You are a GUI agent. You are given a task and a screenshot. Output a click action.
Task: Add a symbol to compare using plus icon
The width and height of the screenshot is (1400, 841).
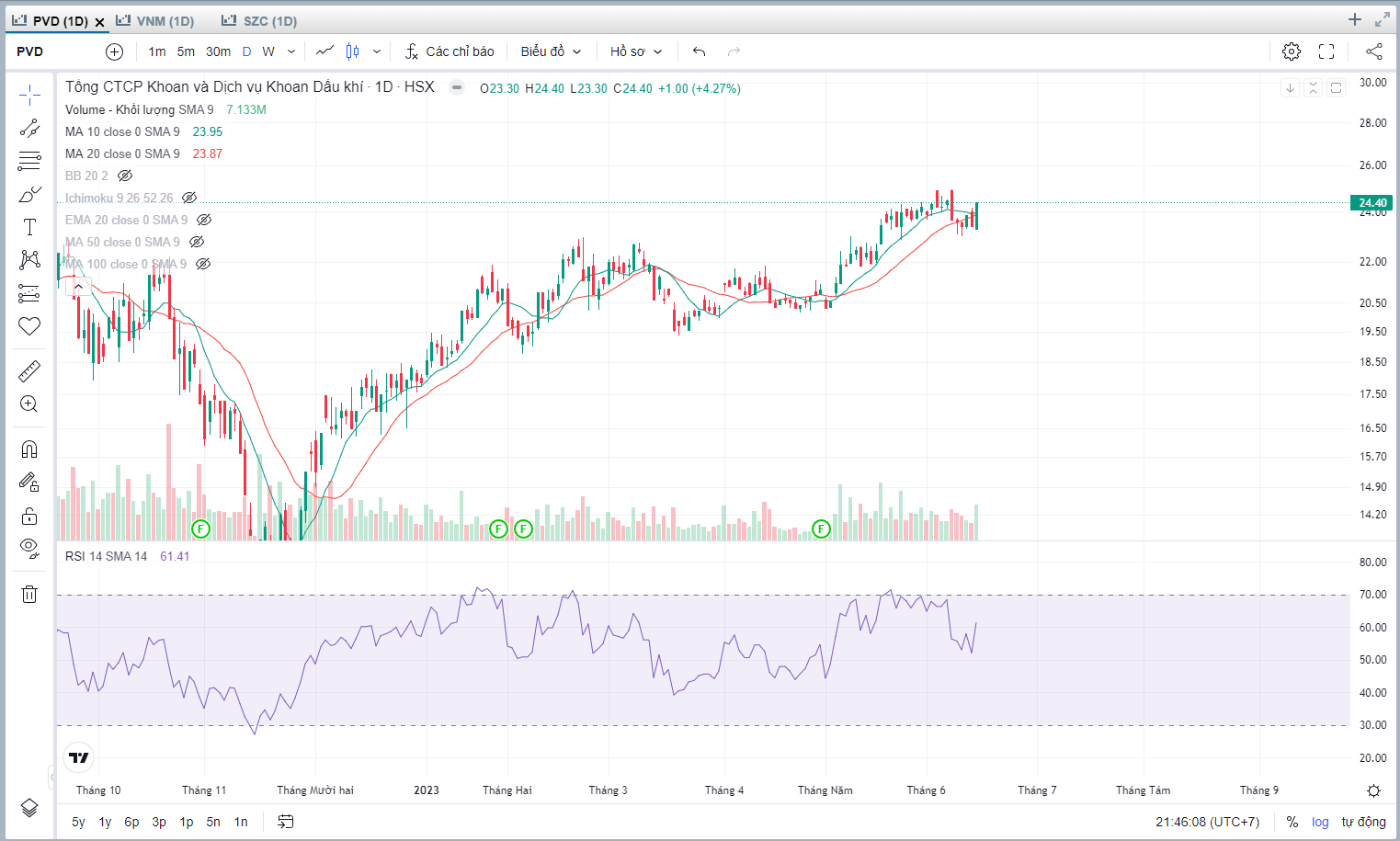point(114,51)
